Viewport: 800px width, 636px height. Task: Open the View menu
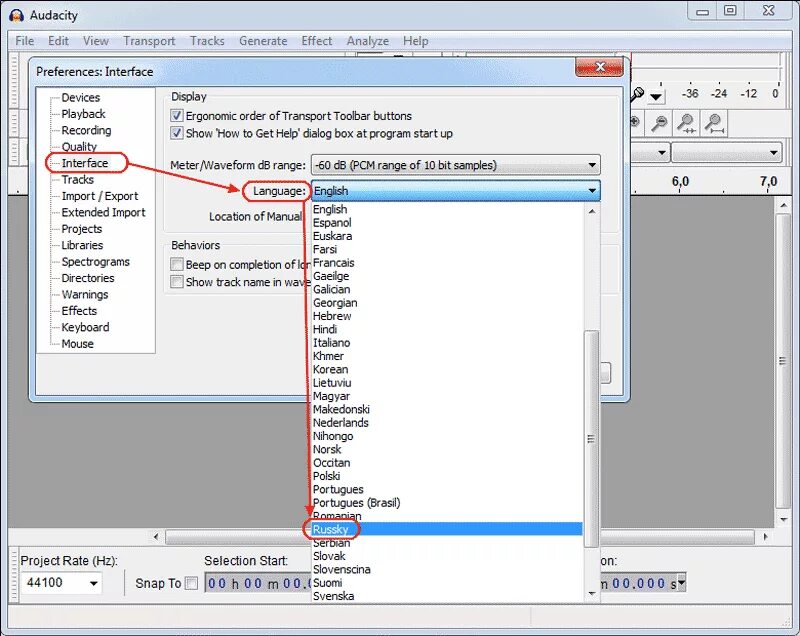coord(95,41)
